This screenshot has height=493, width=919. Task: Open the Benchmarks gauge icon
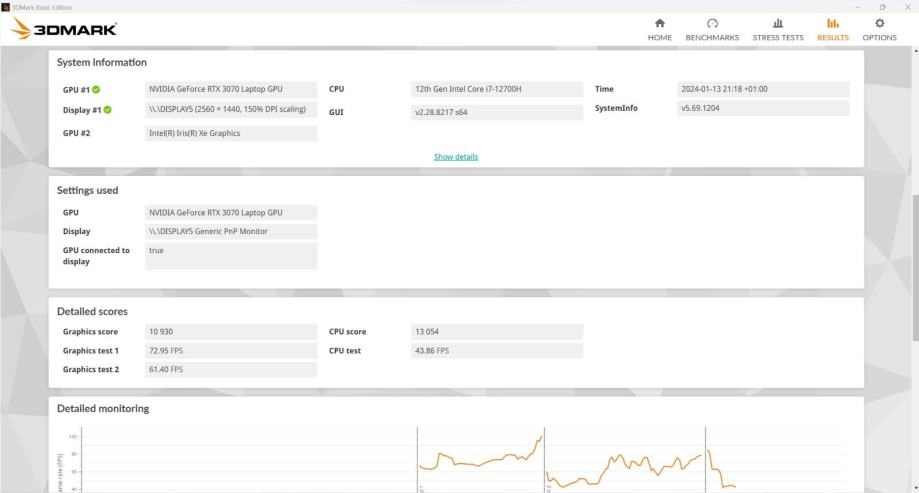click(712, 23)
